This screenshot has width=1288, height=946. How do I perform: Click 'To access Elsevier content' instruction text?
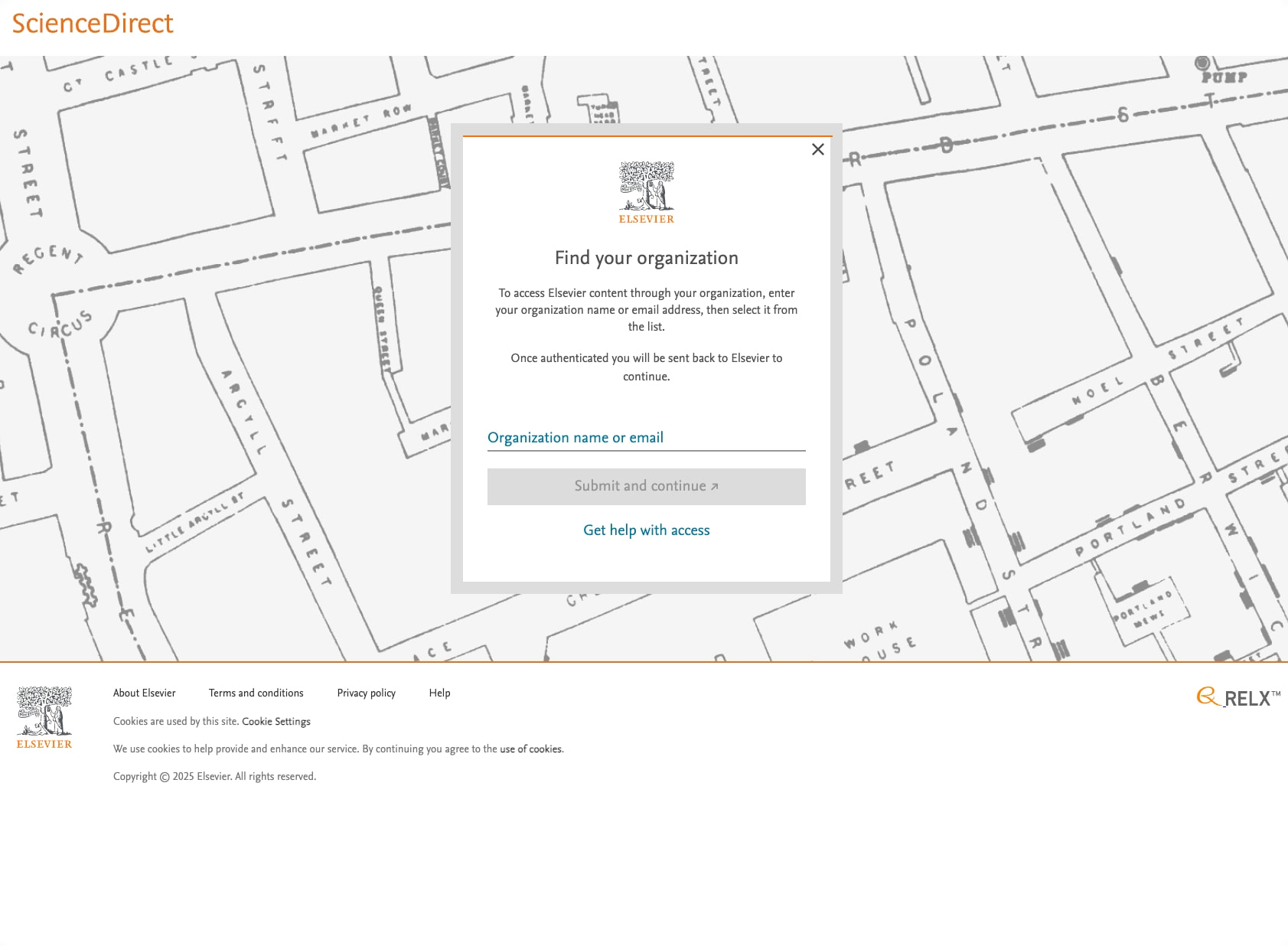pyautogui.click(x=647, y=310)
